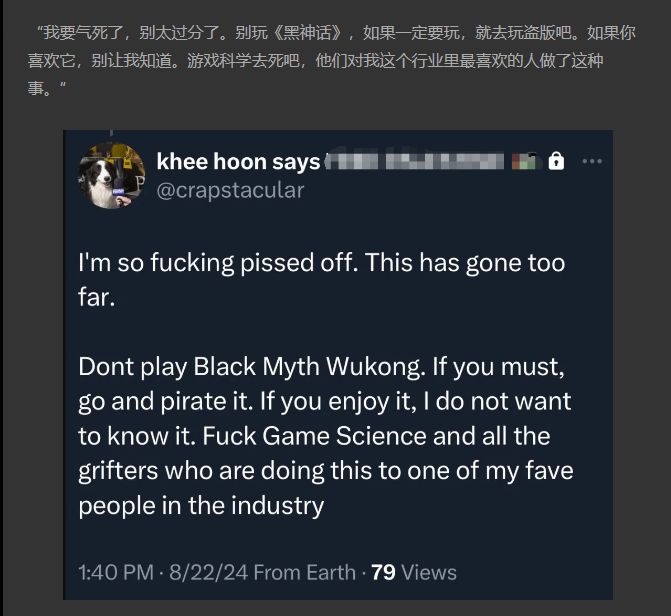Open the border collie profile avatar
This screenshot has height=616, width=671.
(112, 176)
